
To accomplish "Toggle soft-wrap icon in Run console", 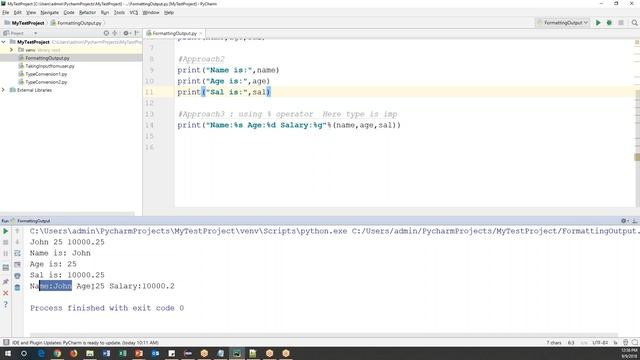I will (17, 253).
